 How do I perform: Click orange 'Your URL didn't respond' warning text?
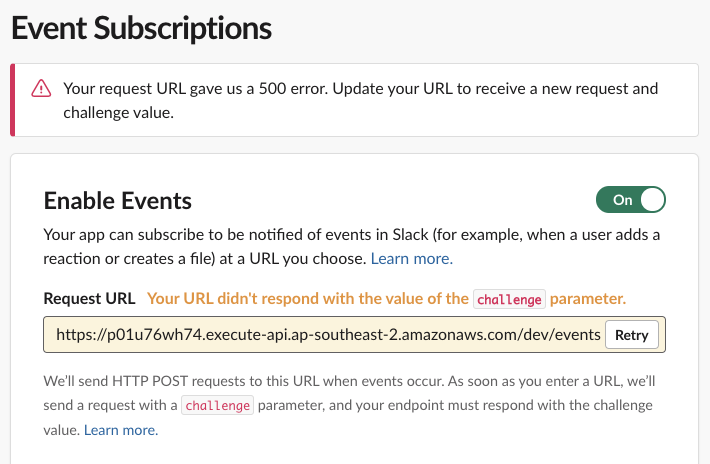click(x=307, y=298)
